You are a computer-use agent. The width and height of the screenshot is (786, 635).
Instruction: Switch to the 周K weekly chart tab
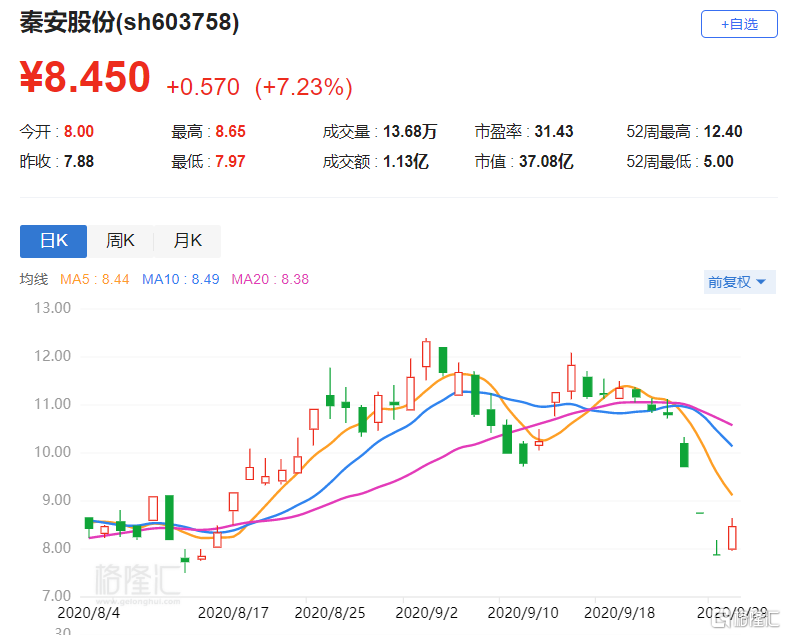click(x=120, y=241)
